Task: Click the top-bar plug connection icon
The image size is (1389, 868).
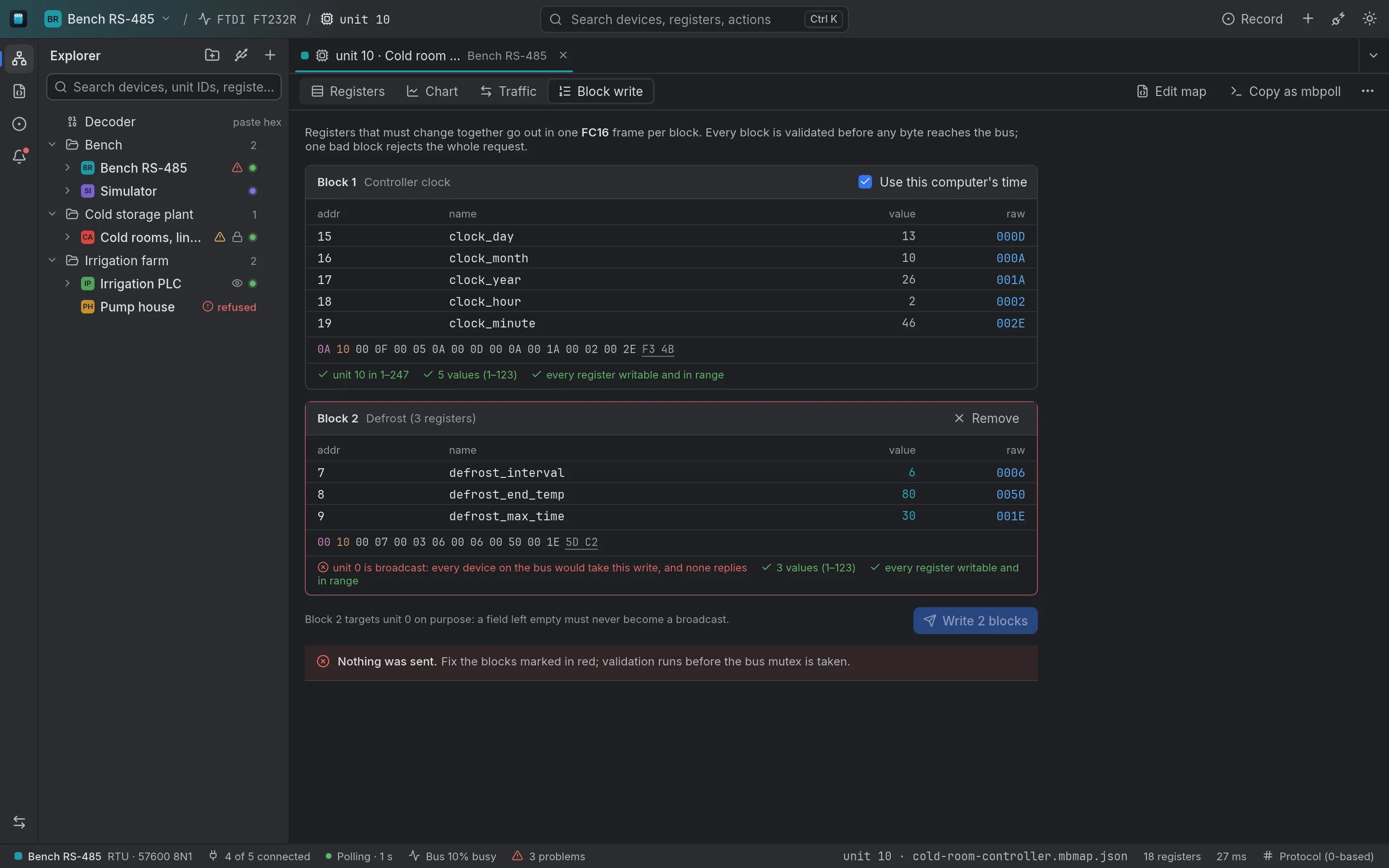Action: [x=1338, y=19]
